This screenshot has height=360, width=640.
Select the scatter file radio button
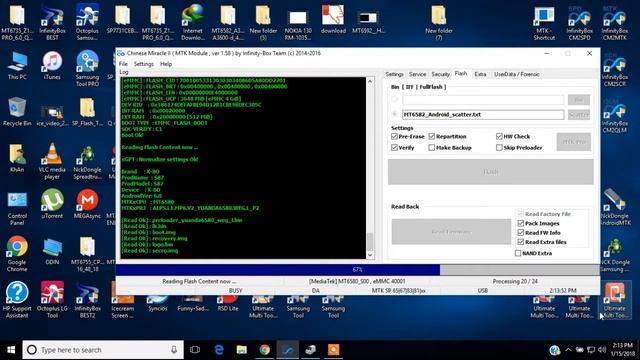pyautogui.click(x=394, y=114)
